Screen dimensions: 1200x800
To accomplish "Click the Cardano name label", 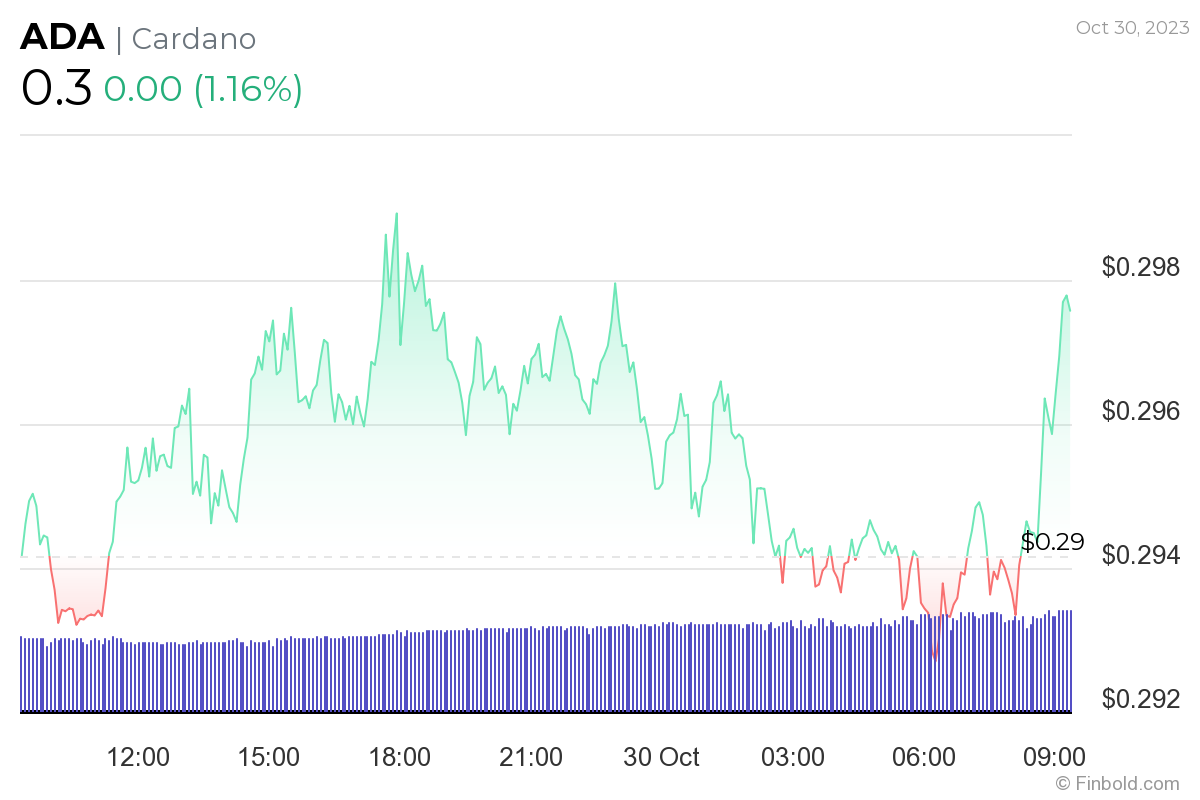I will coord(194,39).
